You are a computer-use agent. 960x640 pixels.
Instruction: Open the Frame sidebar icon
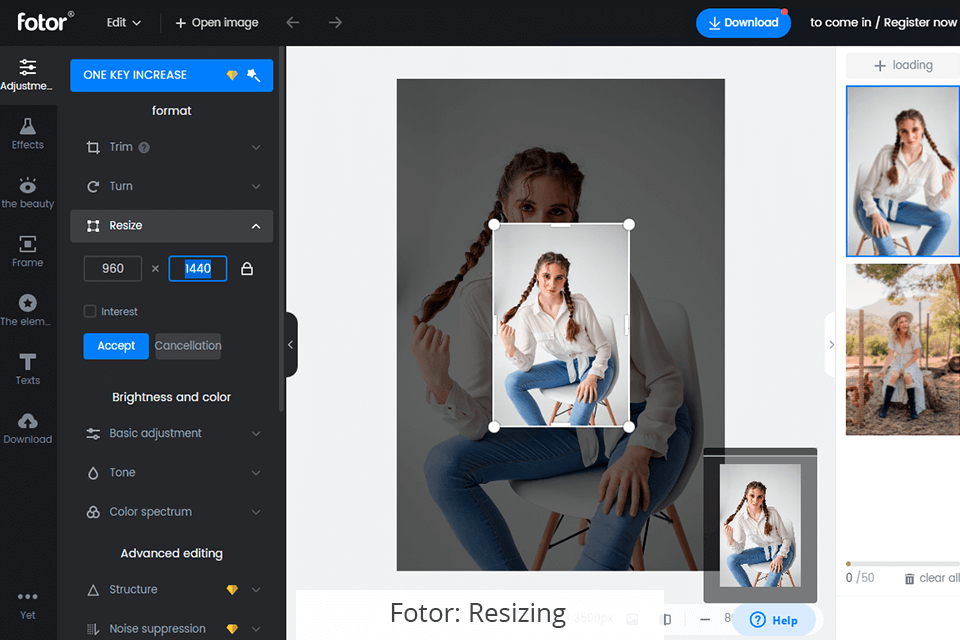click(x=28, y=244)
